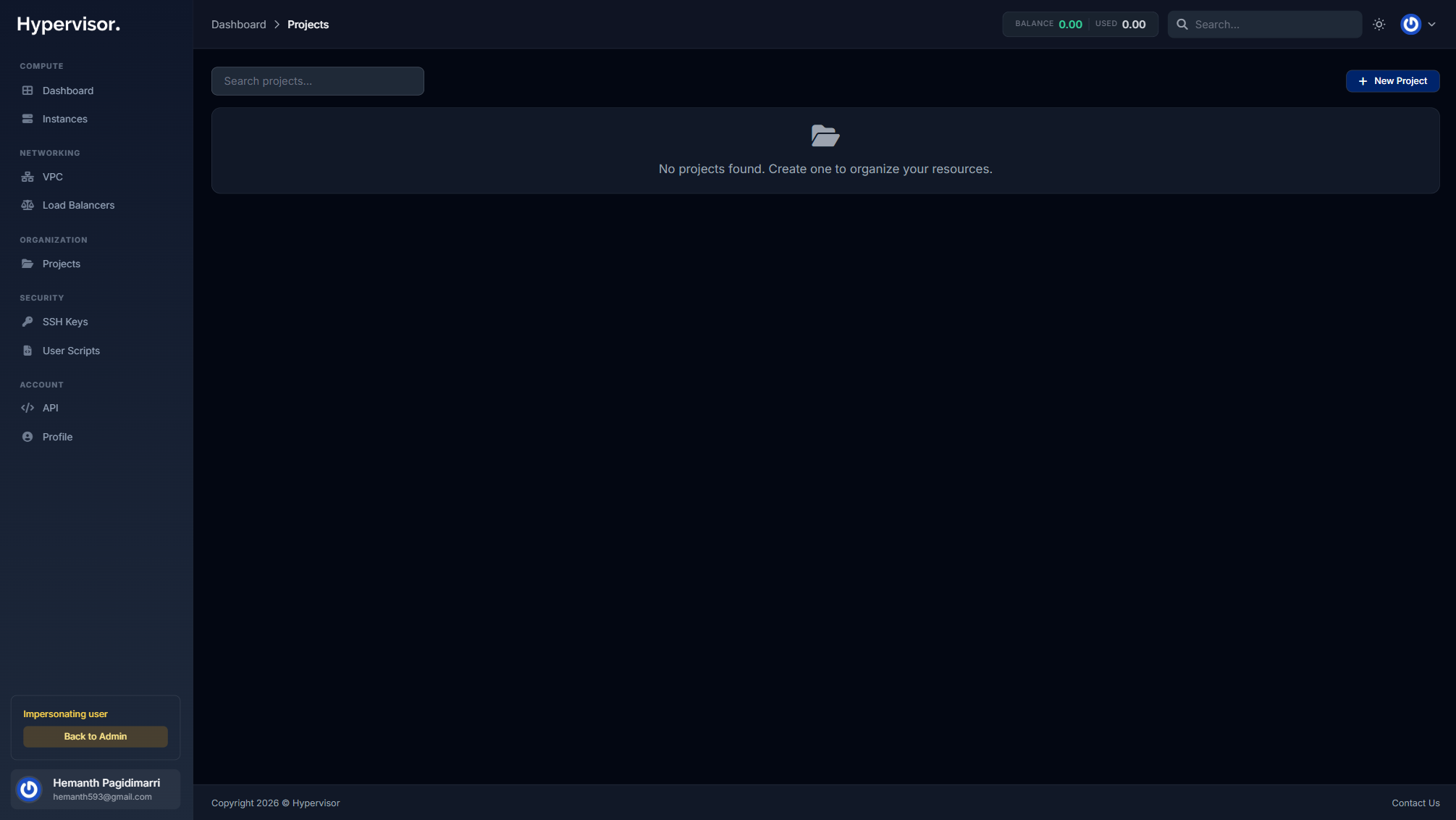Click the New Project button
The width and height of the screenshot is (1456, 820).
pos(1392,81)
